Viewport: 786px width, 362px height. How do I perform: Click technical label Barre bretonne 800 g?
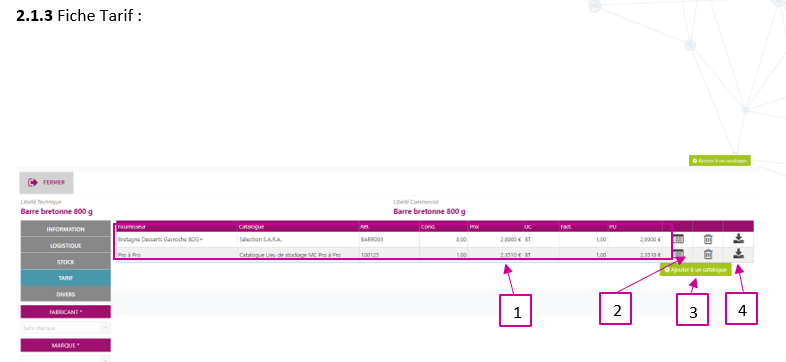pos(57,212)
